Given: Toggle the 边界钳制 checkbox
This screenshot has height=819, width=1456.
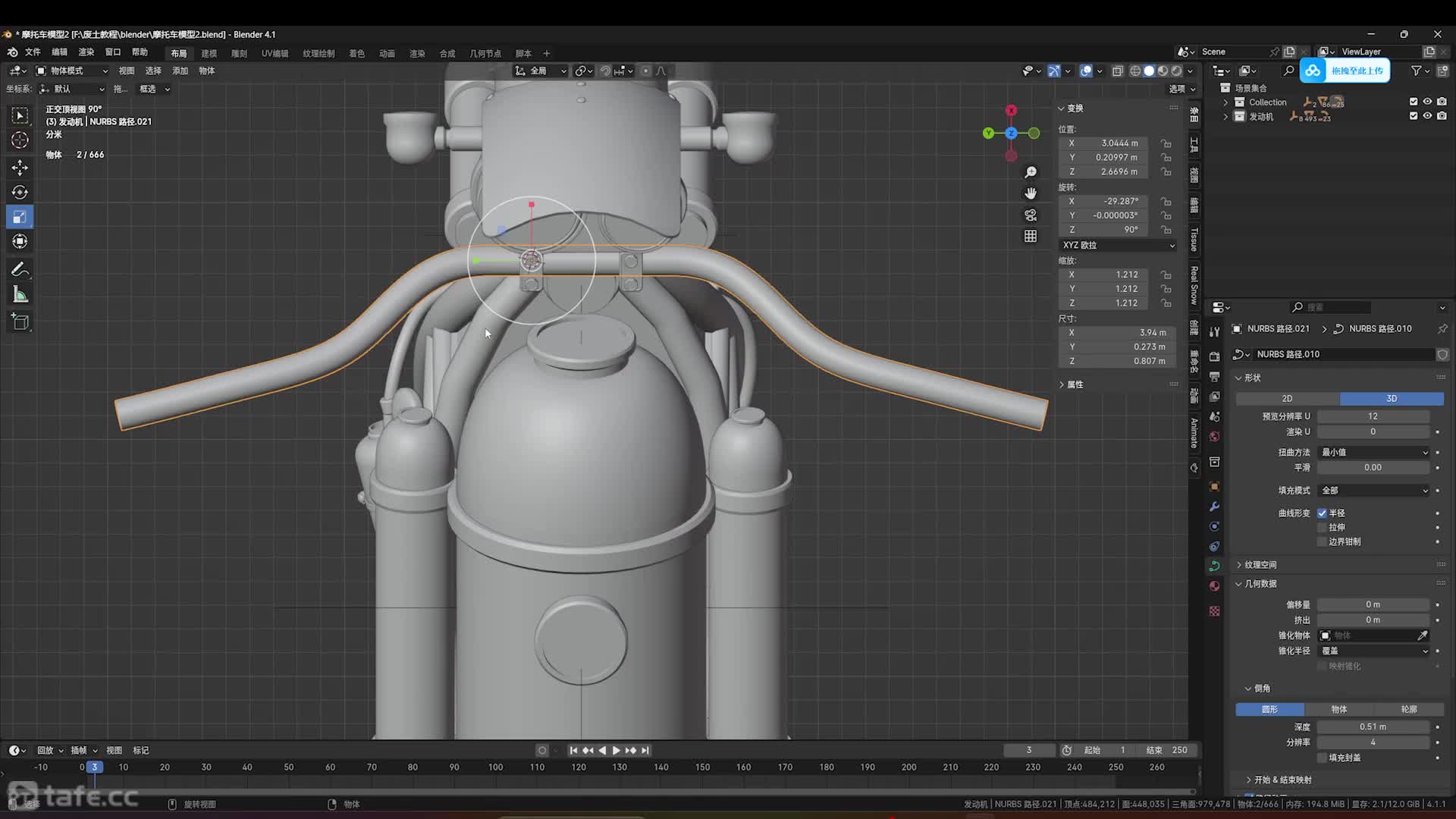Looking at the screenshot, I should (x=1322, y=542).
